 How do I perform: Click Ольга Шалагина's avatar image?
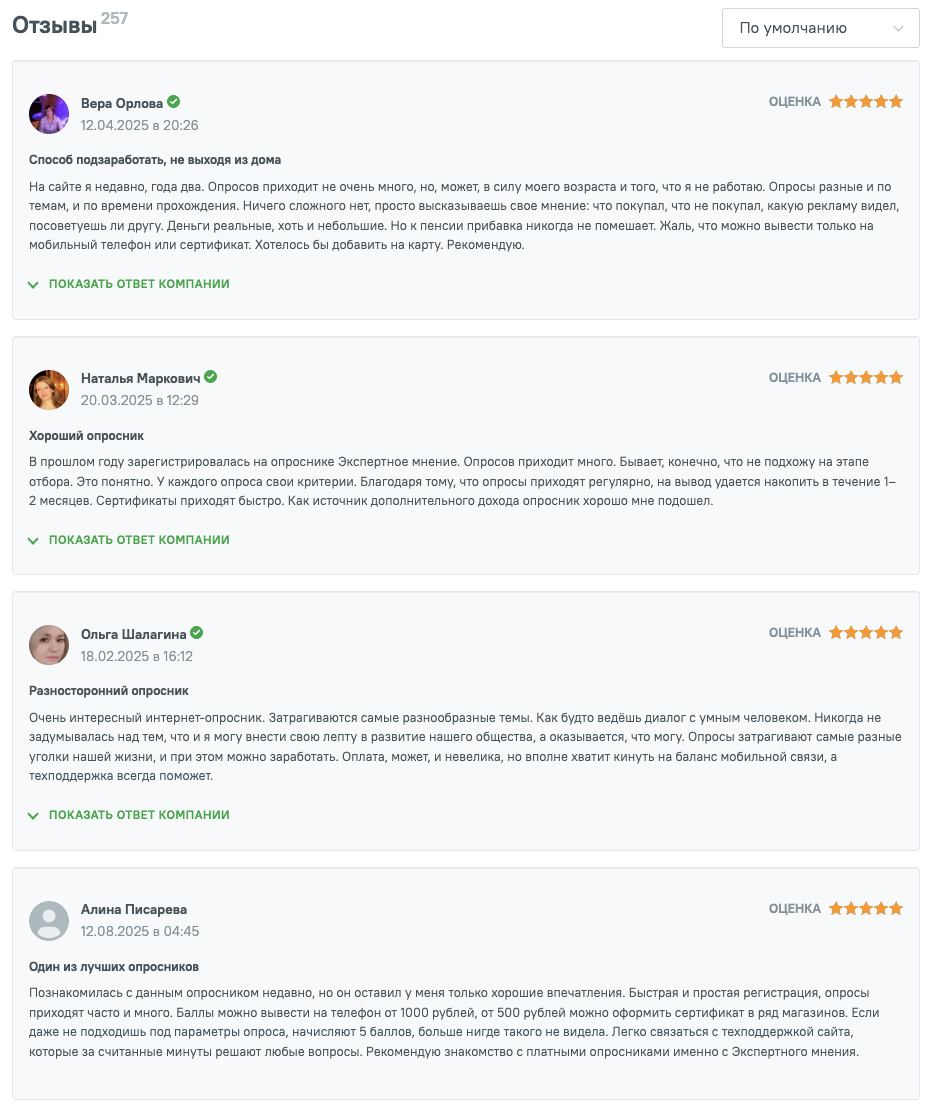click(49, 645)
